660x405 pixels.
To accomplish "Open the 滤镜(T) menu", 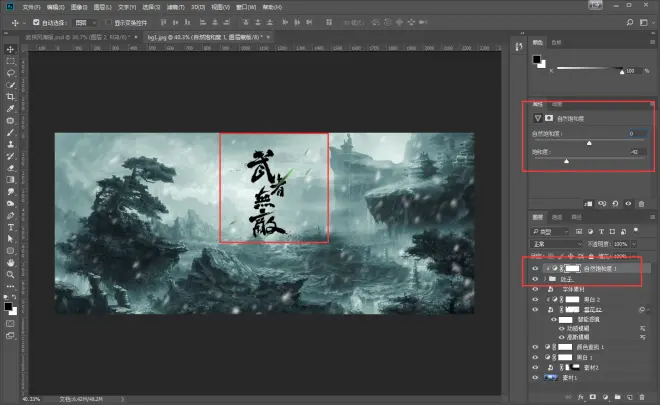I will coord(176,7).
